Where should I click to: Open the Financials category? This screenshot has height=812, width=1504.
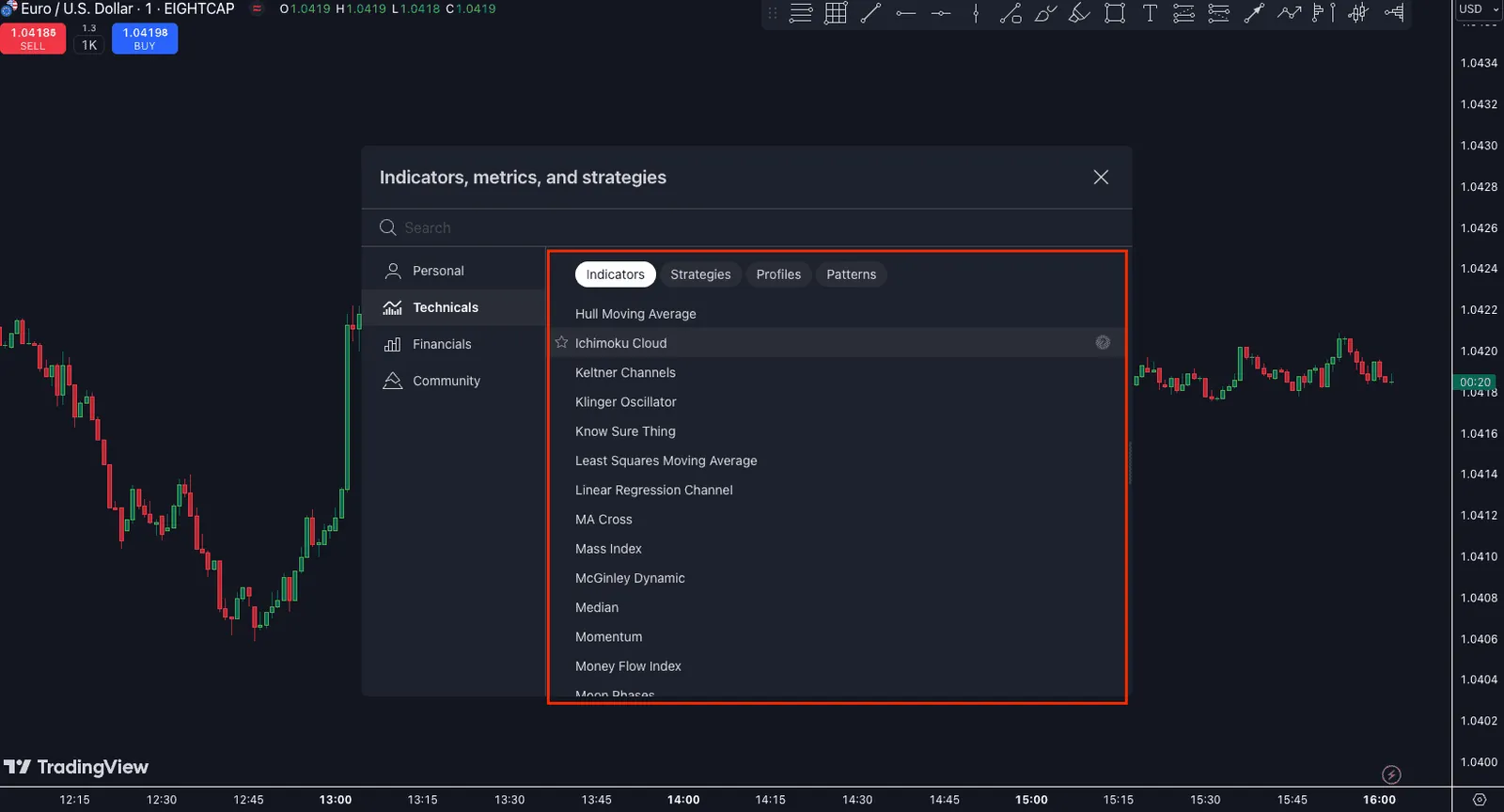pos(454,344)
